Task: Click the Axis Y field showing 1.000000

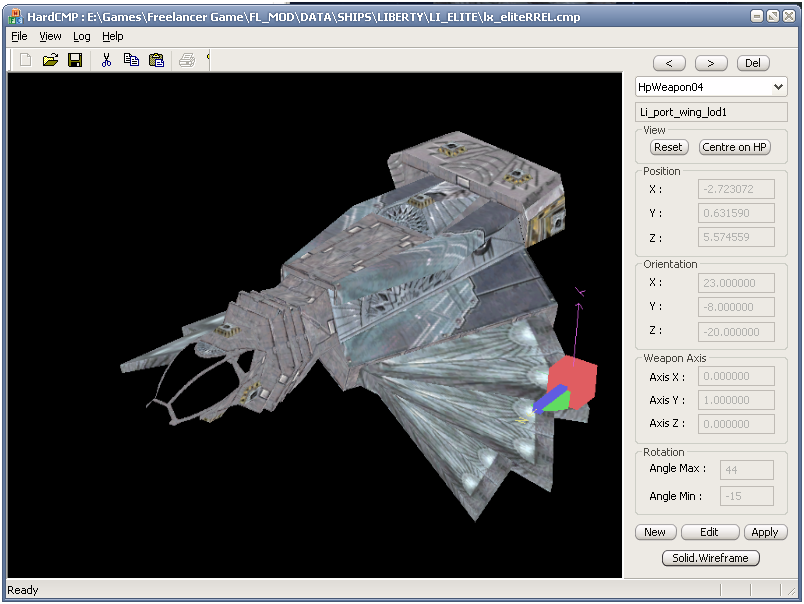Action: [736, 400]
